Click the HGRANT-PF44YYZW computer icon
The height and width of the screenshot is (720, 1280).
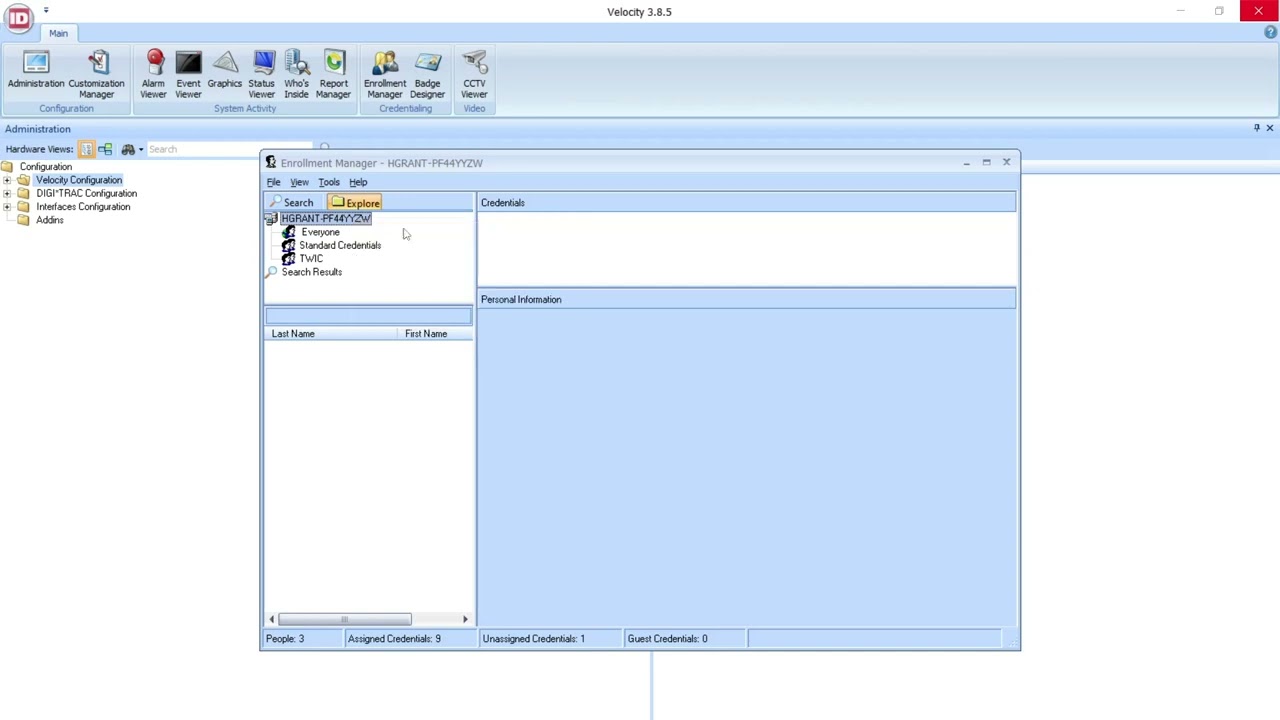coord(272,218)
